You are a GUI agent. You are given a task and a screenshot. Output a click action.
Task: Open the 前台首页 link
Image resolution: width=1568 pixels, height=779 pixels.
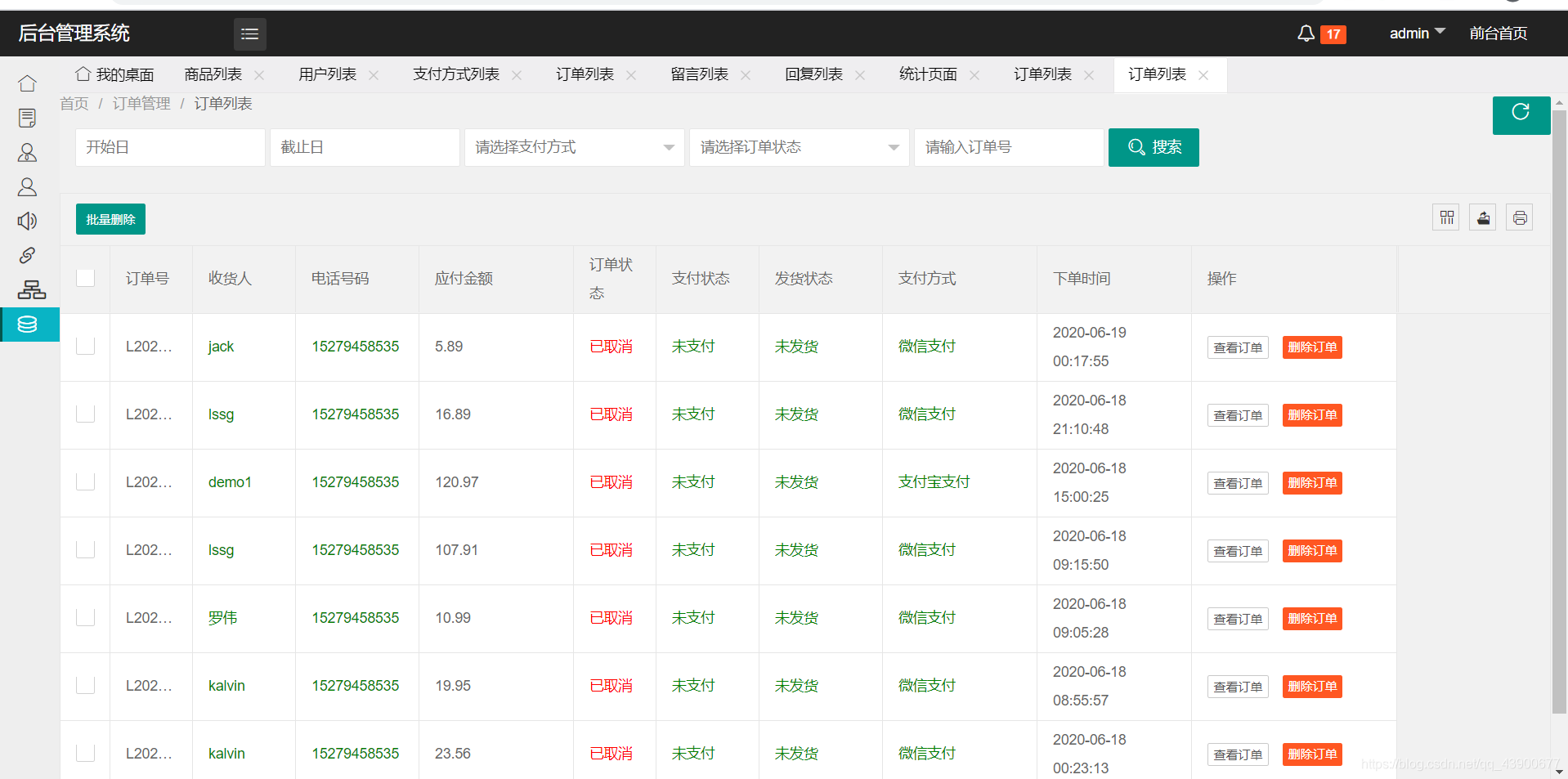coord(1499,34)
